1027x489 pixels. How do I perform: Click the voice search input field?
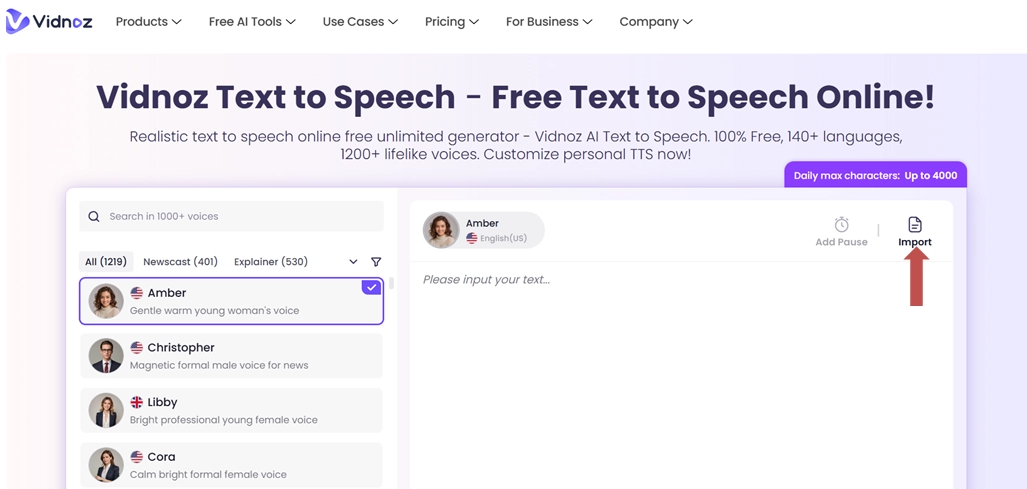point(240,216)
